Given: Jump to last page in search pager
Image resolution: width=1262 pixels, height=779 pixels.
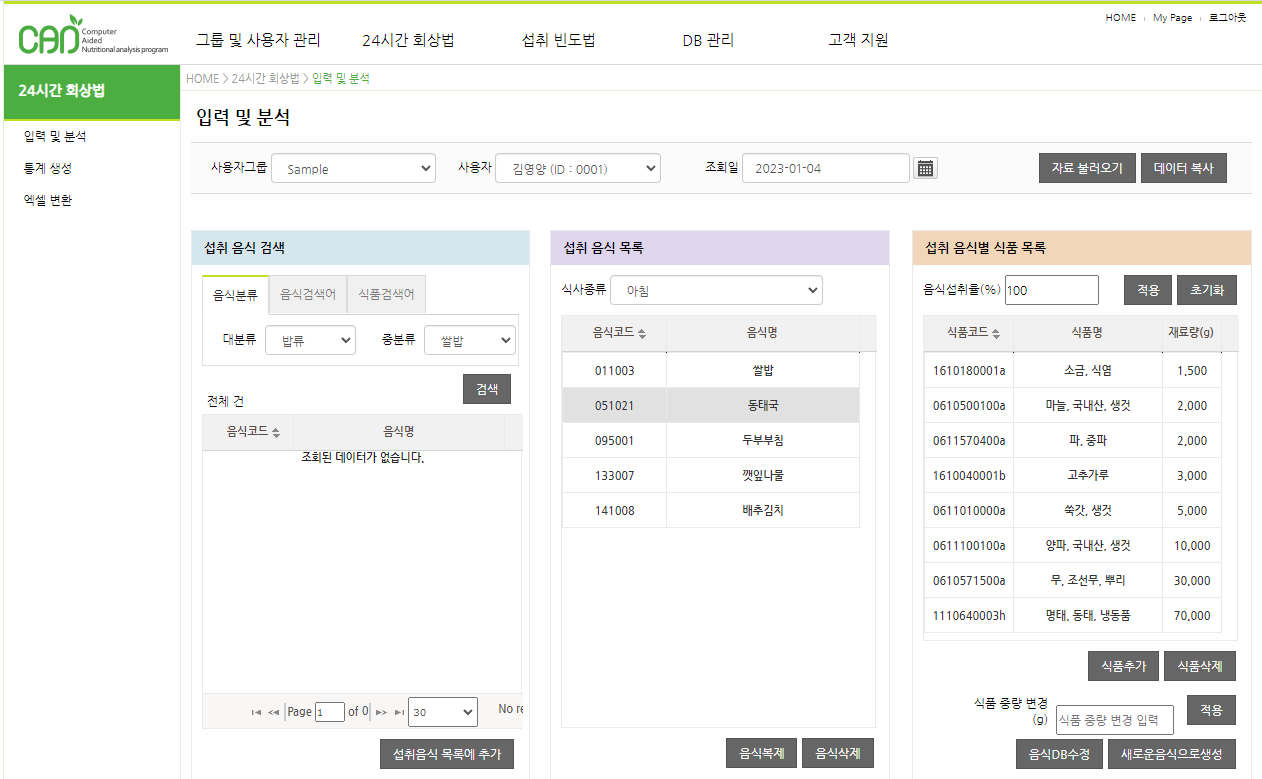Looking at the screenshot, I should [399, 712].
